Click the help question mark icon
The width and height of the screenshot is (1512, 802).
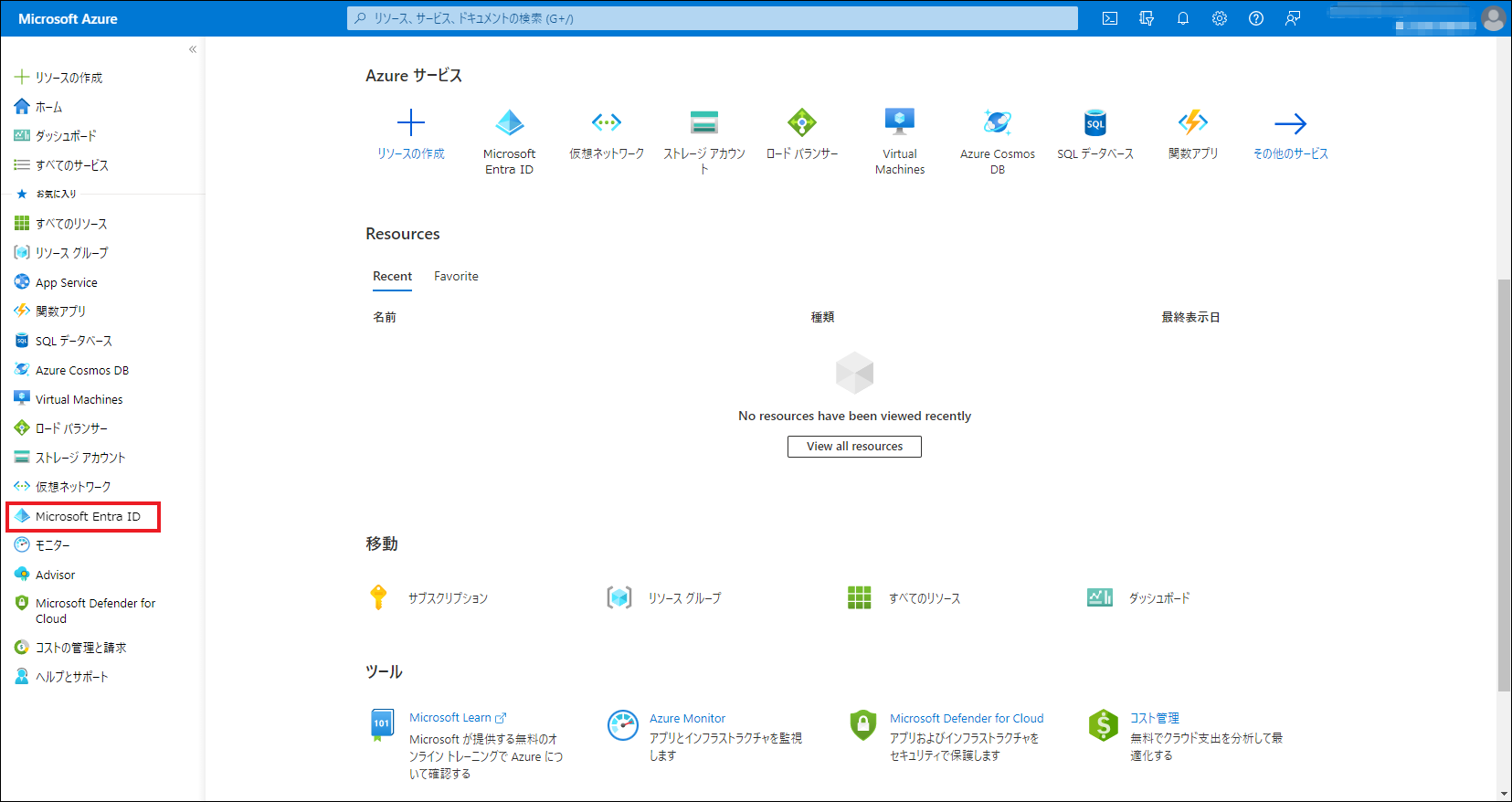[1256, 18]
